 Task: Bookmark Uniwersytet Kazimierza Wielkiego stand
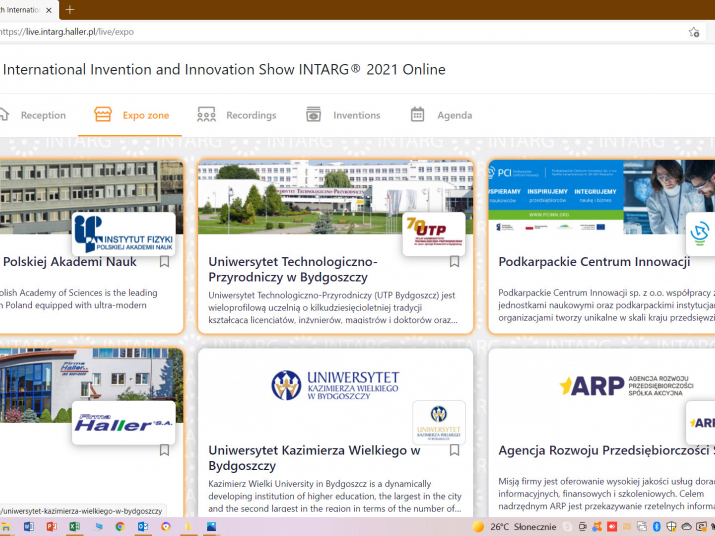[454, 451]
